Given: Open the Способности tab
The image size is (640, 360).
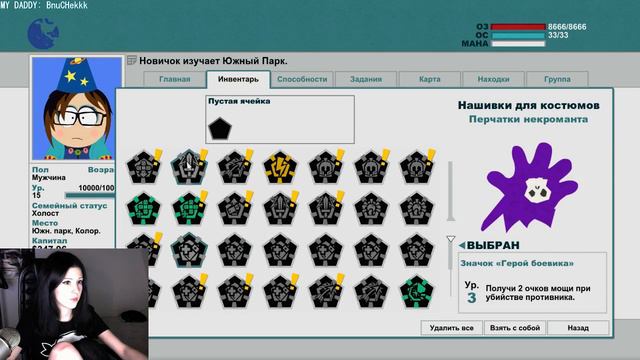Looking at the screenshot, I should point(302,79).
